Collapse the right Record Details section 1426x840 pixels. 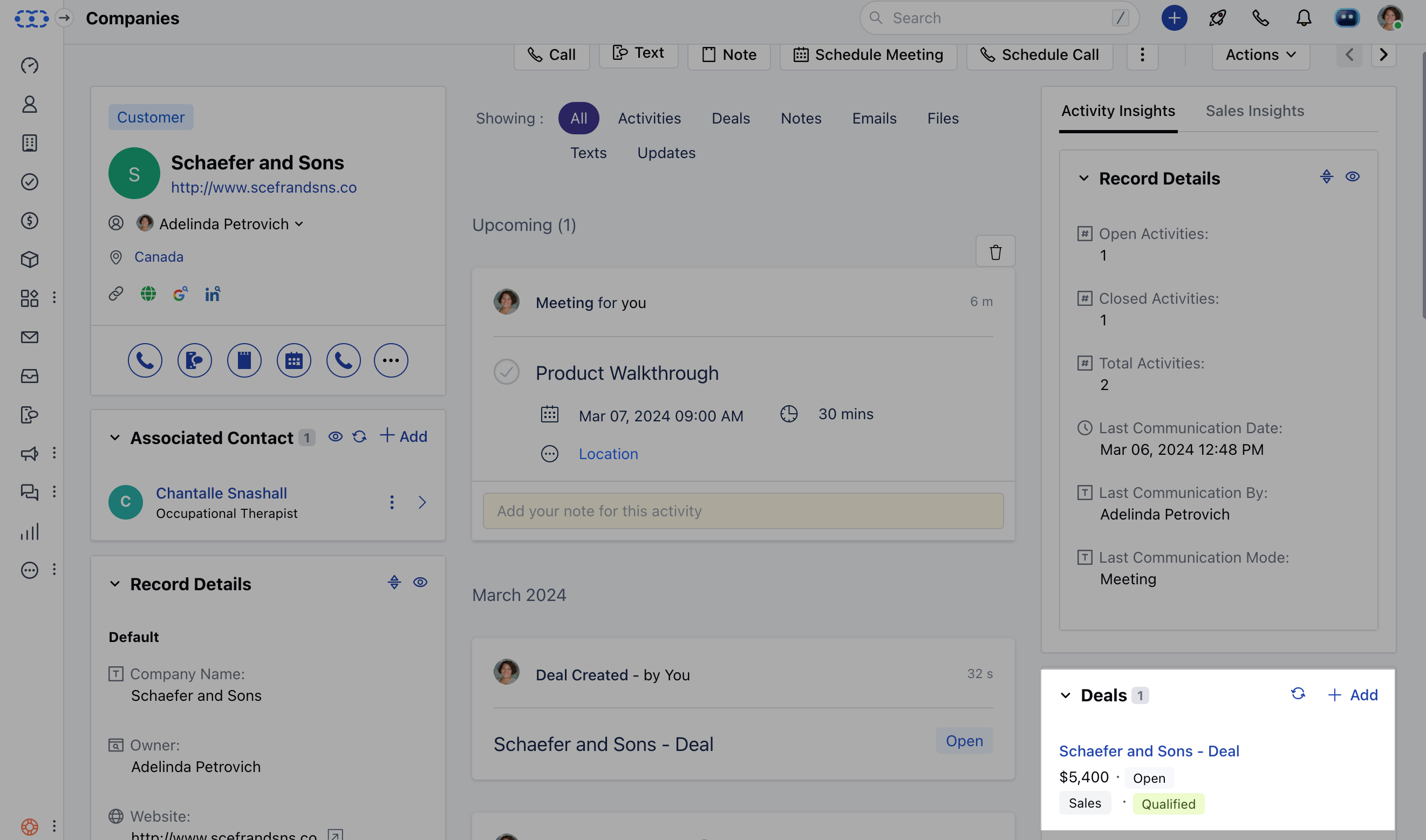[1083, 178]
